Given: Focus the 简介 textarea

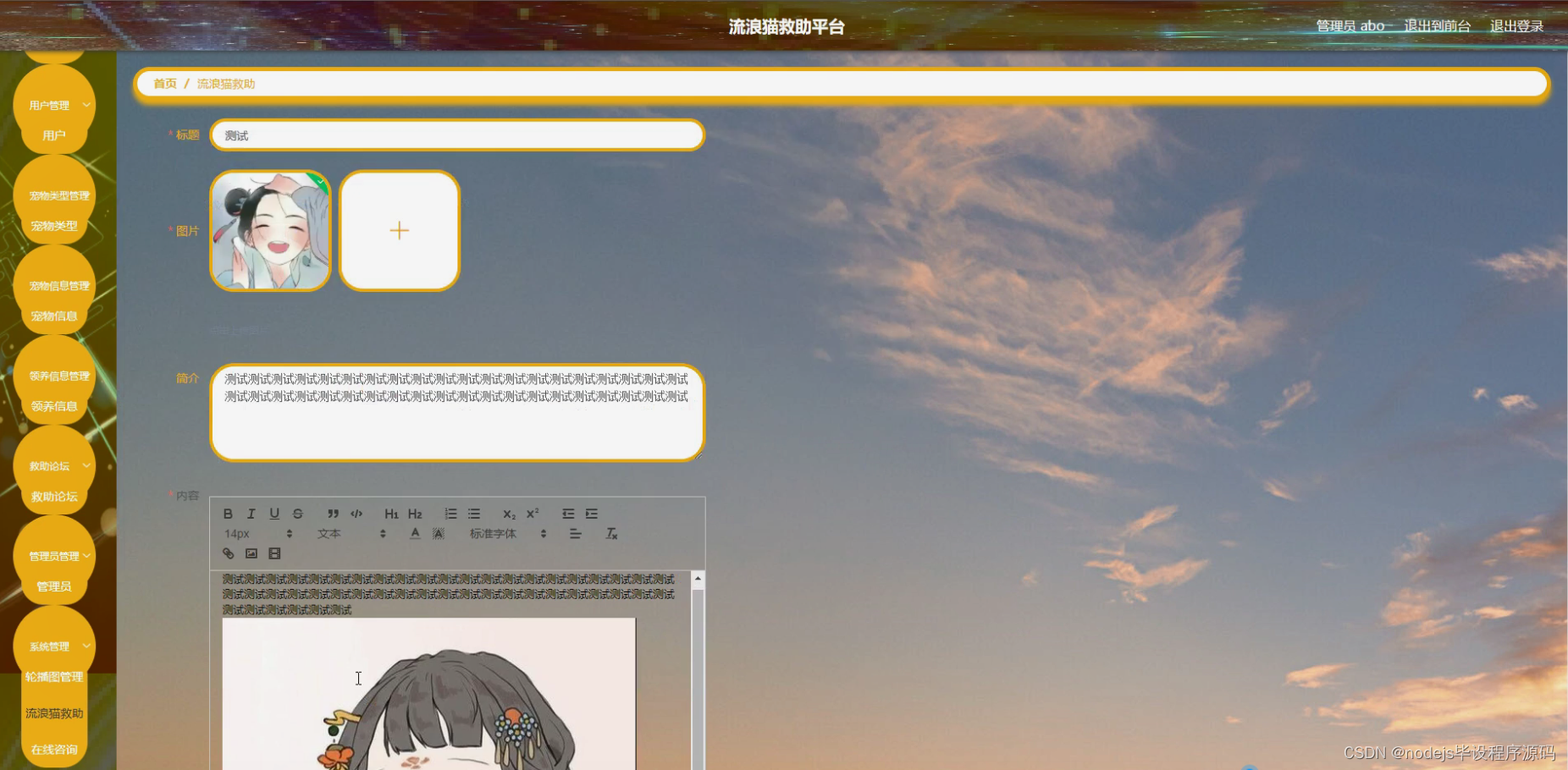Looking at the screenshot, I should [x=457, y=413].
